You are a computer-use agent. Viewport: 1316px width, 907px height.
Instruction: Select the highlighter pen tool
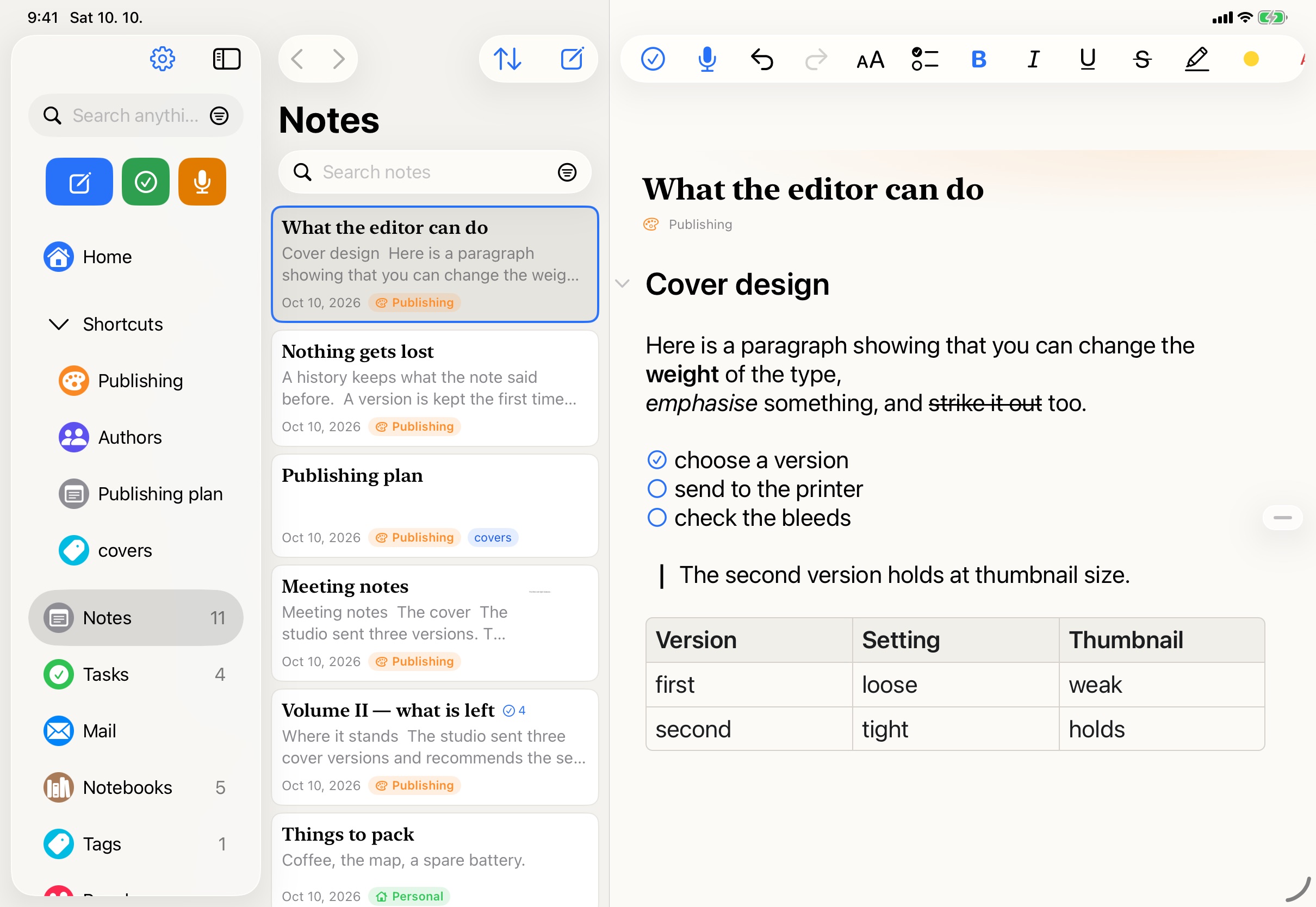click(1197, 59)
